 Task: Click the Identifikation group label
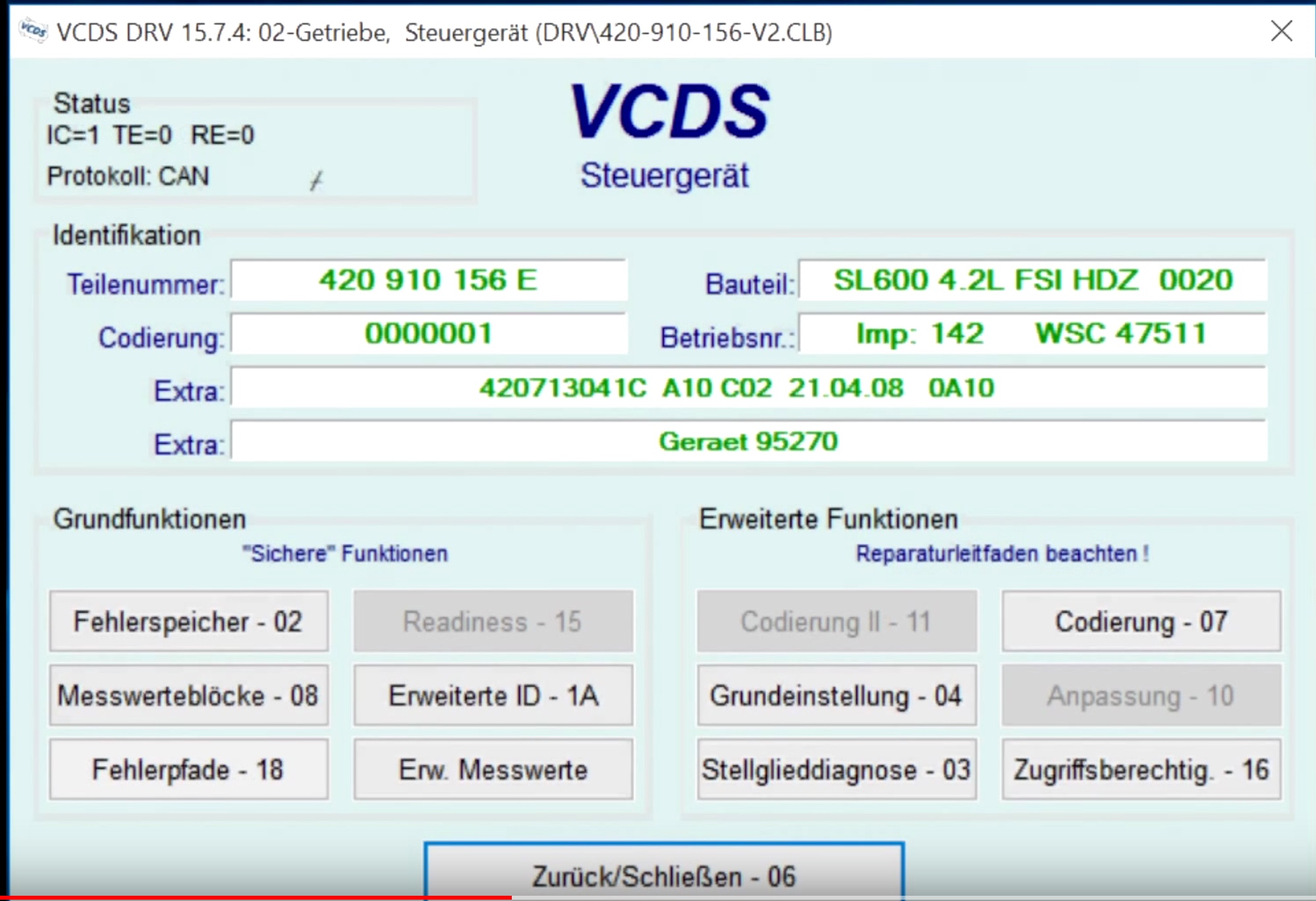126,235
